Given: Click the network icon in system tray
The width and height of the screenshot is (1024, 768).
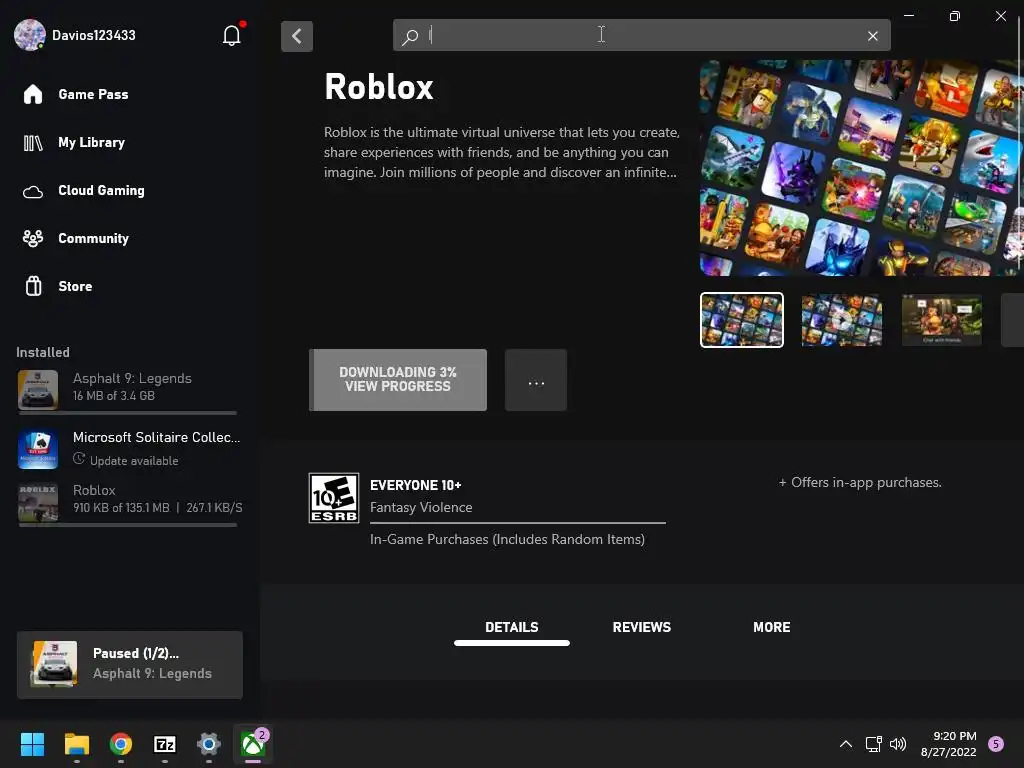Looking at the screenshot, I should 873,744.
